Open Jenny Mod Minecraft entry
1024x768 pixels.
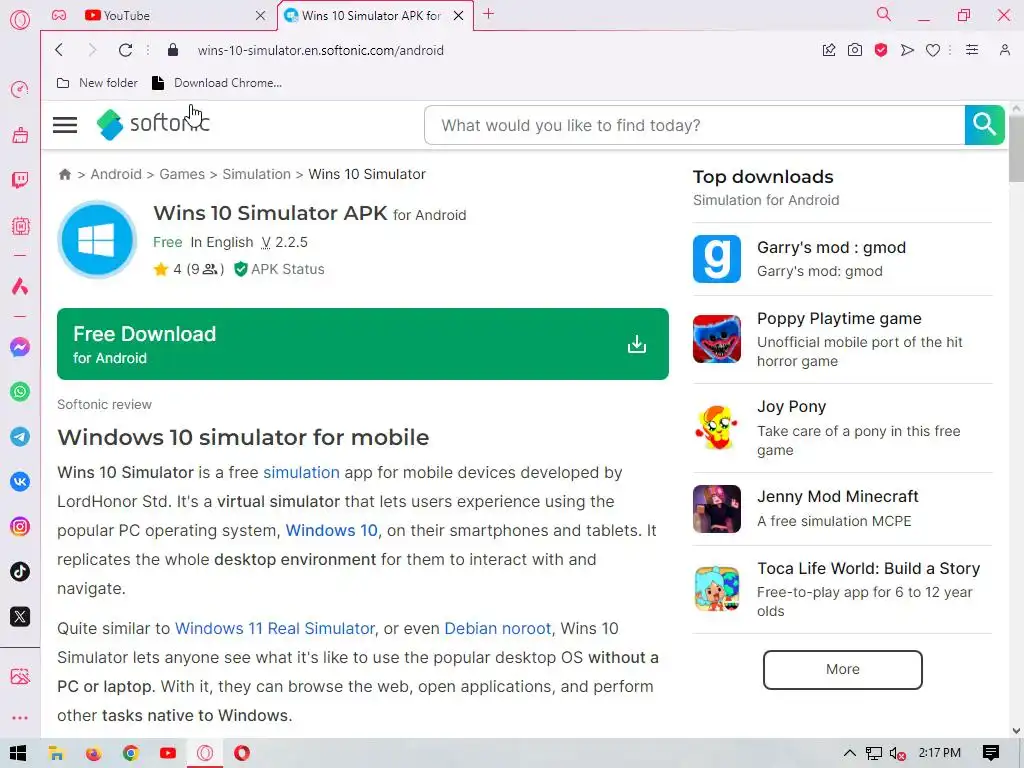(x=842, y=509)
